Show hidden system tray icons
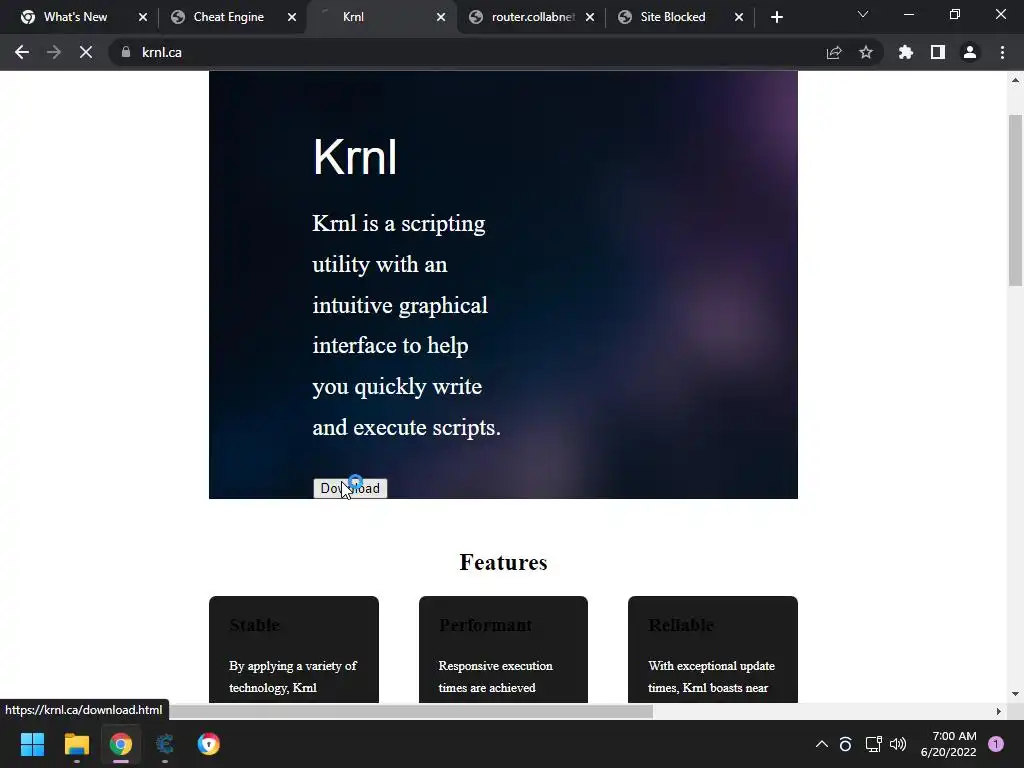Viewport: 1024px width, 768px height. pos(822,744)
